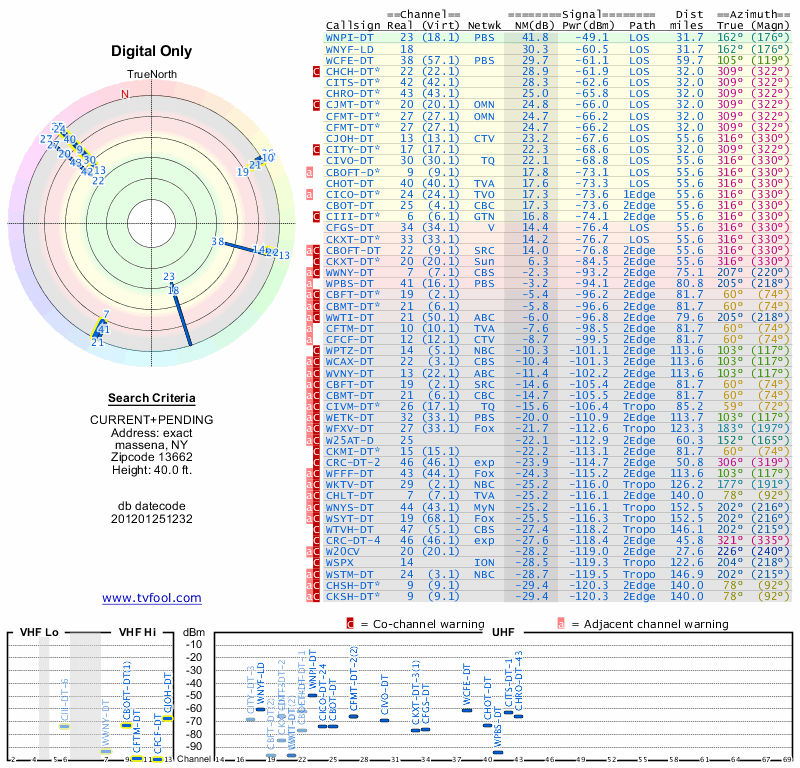Click the CJOH-DT callsign entry

pyautogui.click(x=350, y=138)
